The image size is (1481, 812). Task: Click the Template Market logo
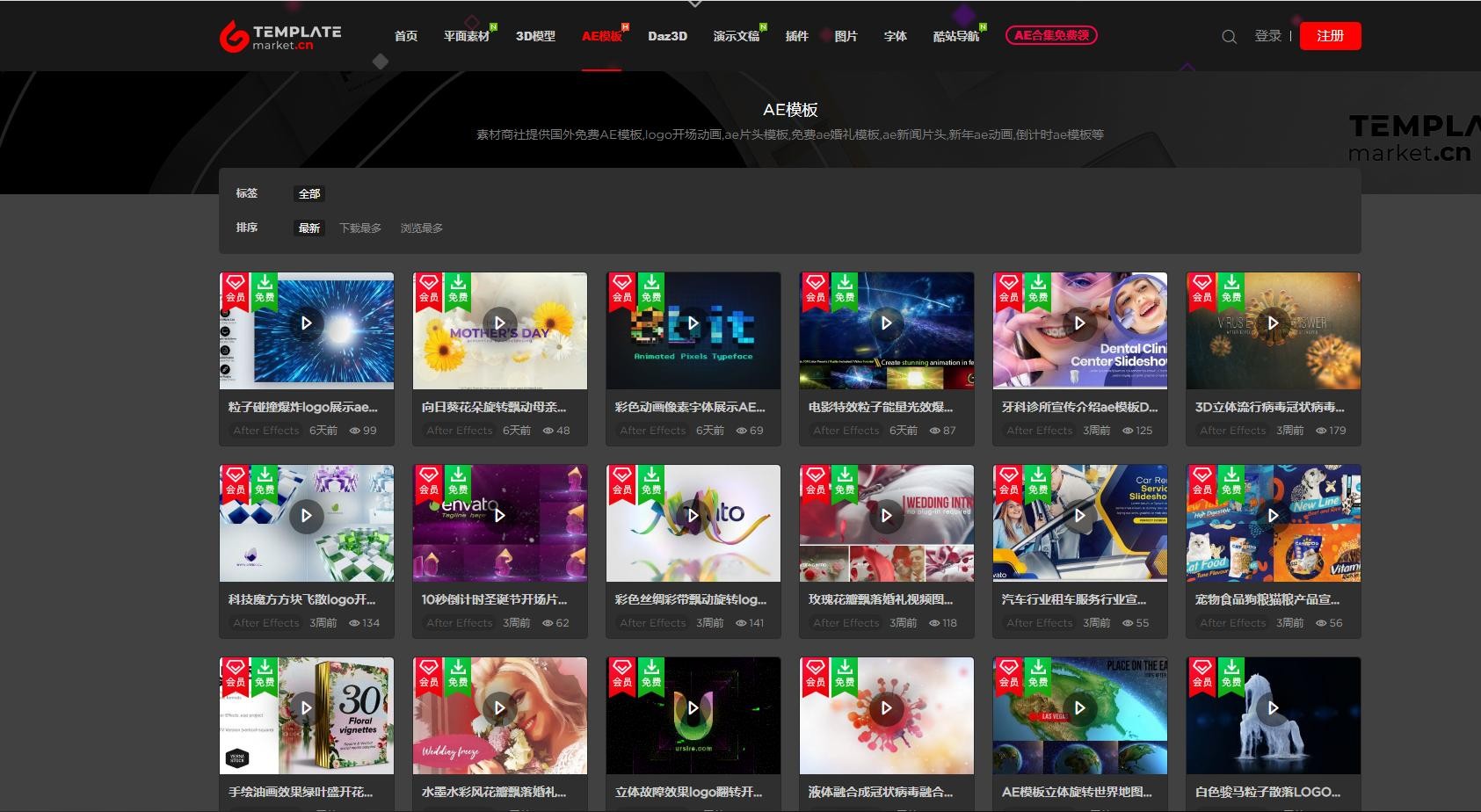[x=280, y=36]
